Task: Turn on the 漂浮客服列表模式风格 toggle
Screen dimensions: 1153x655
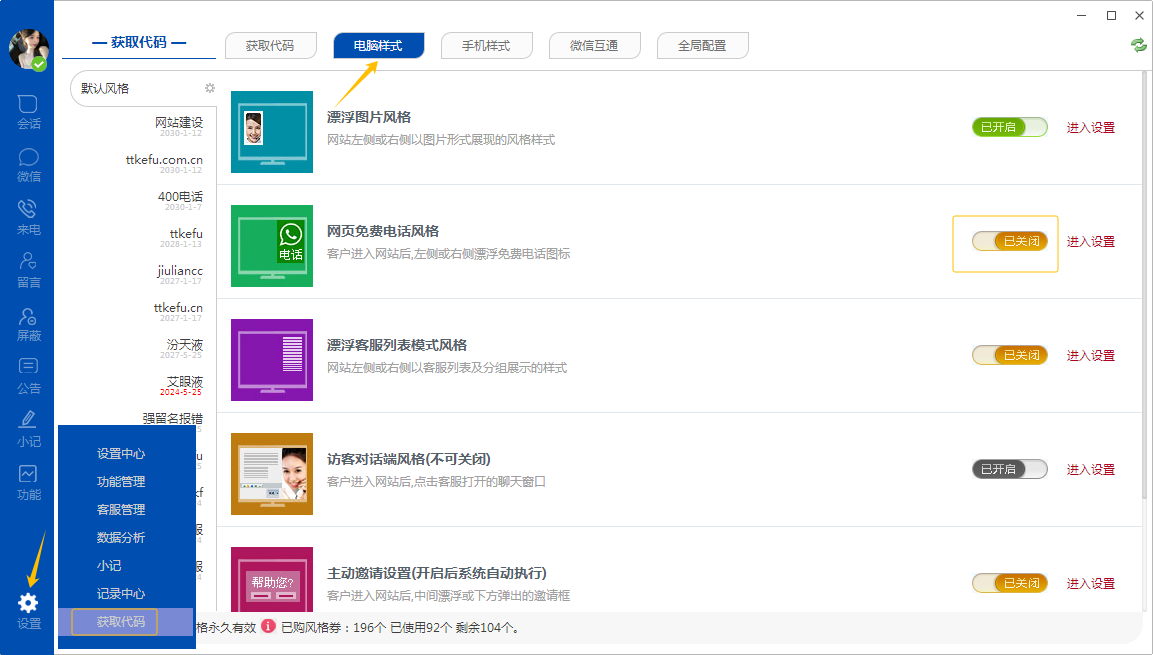Action: coord(1009,355)
